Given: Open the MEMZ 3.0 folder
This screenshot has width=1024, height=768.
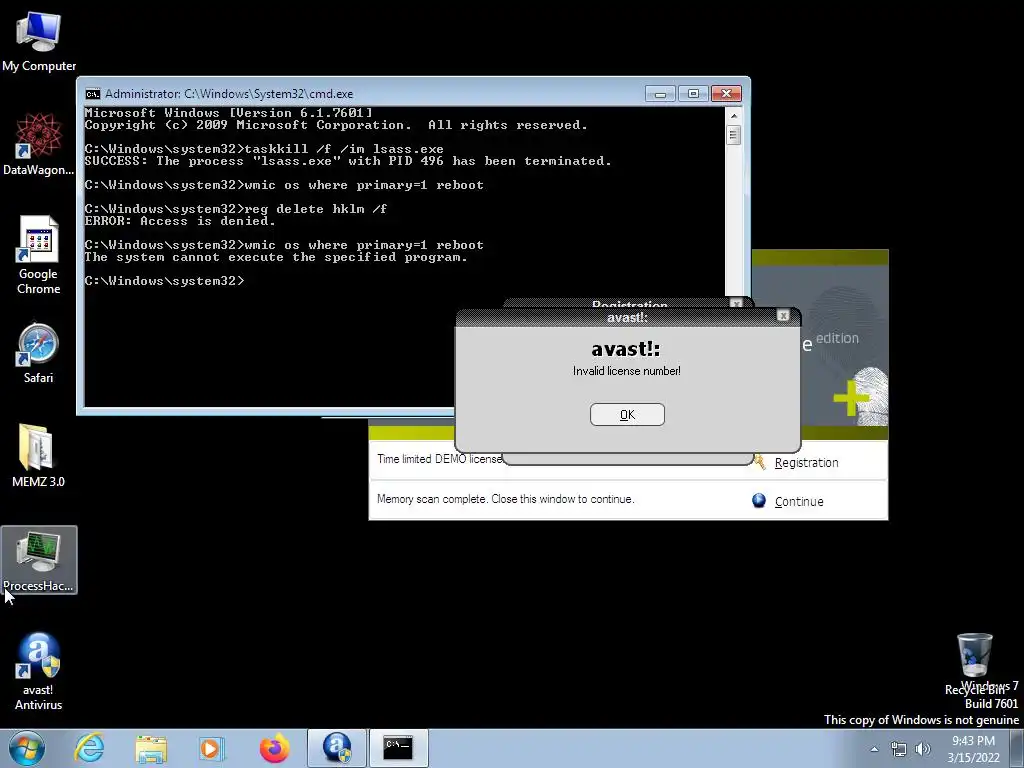Looking at the screenshot, I should coord(39,455).
